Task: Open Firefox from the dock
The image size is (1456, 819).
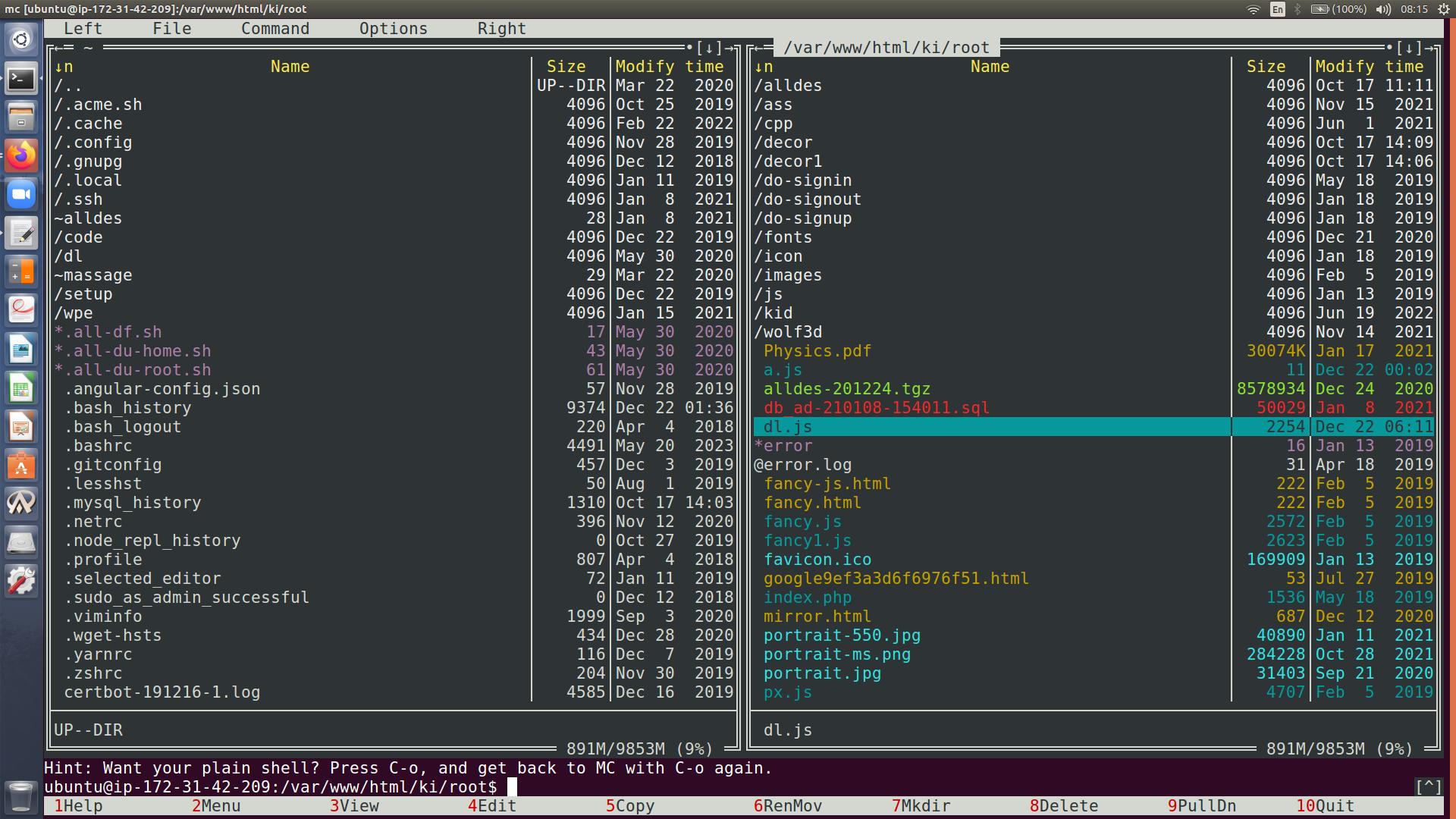Action: coord(21,155)
